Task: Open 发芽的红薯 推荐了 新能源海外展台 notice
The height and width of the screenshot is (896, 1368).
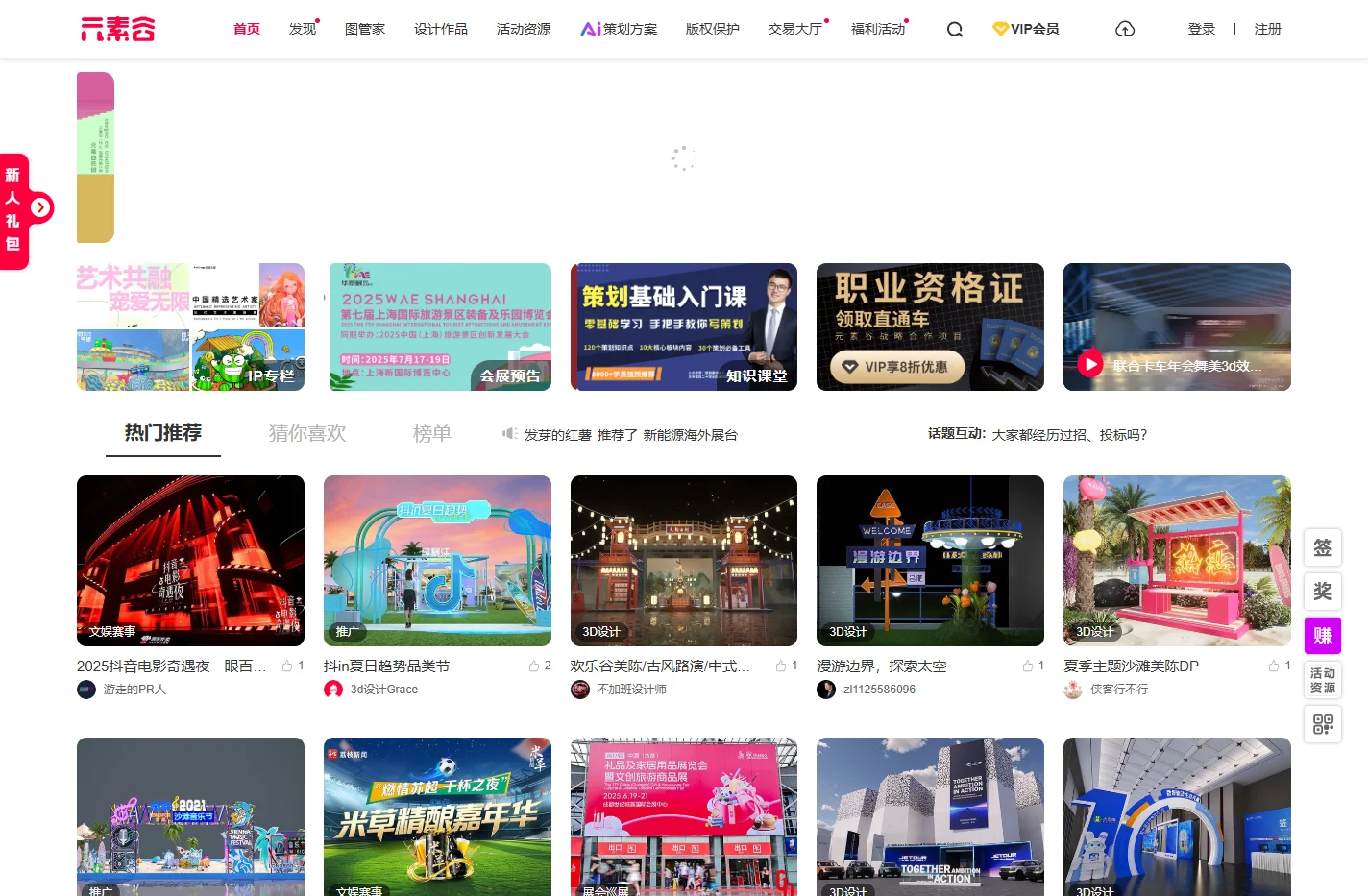Action: 630,435
